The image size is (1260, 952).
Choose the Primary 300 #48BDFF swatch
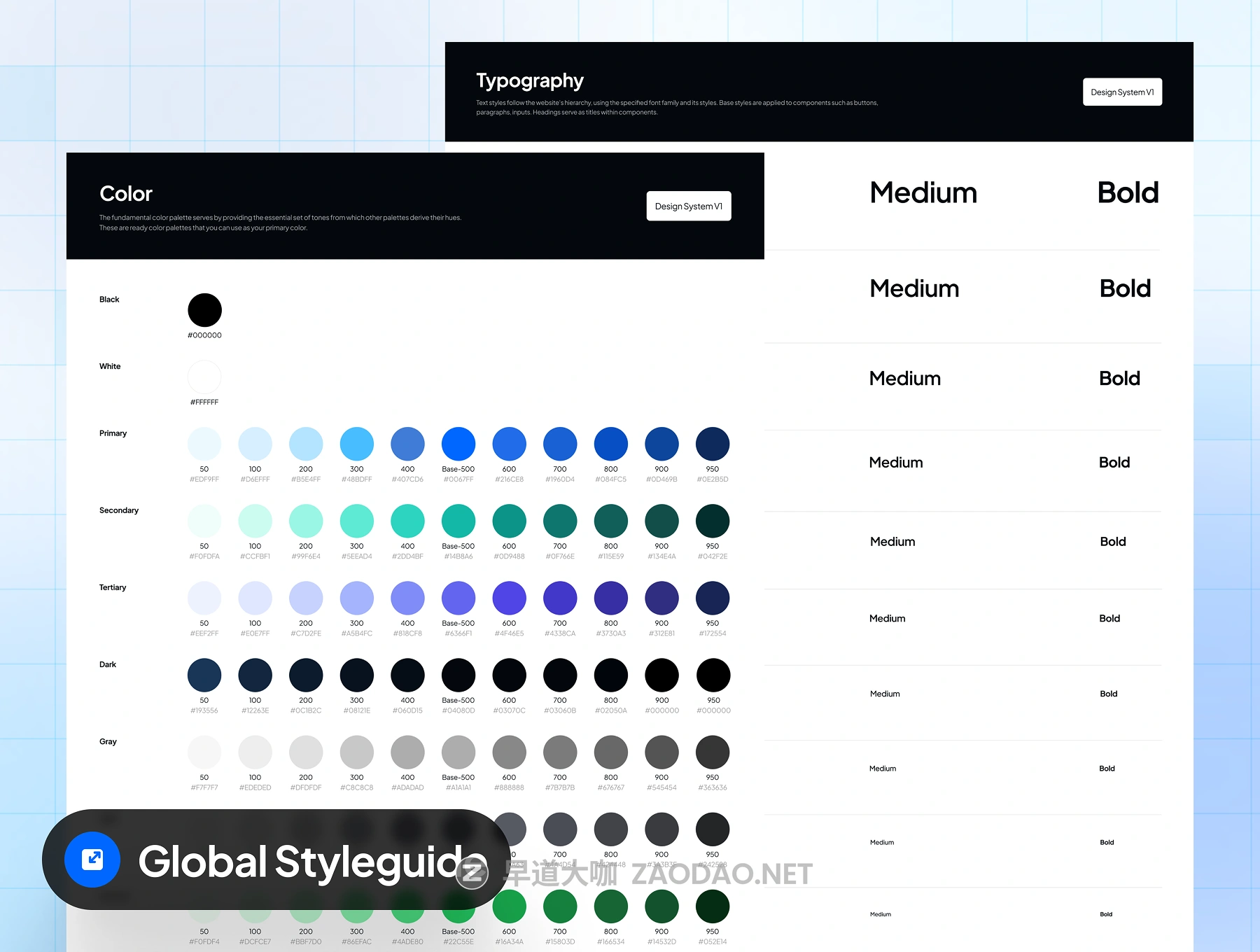357,444
